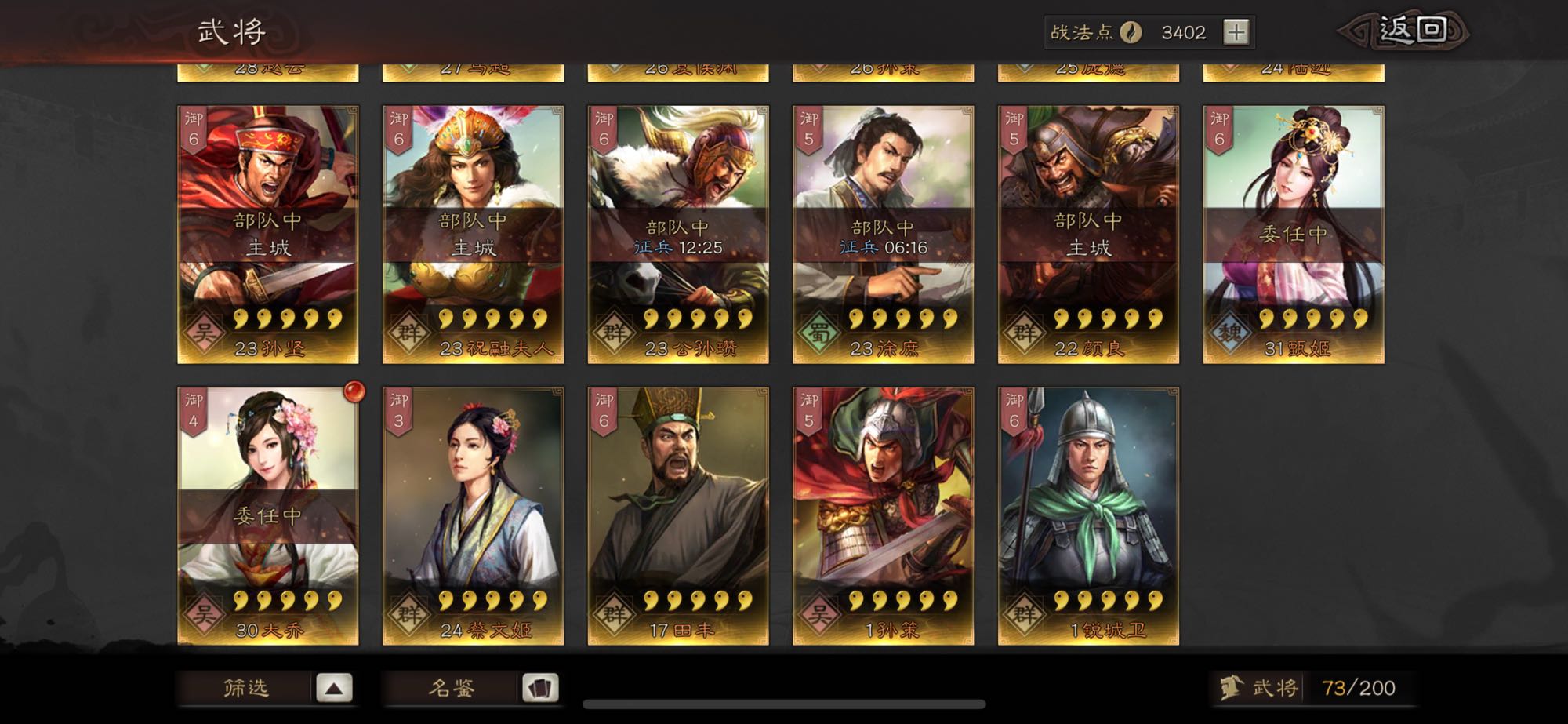This screenshot has width=1568, height=724.
Task: Select the 孙坚 general card
Action: click(268, 235)
